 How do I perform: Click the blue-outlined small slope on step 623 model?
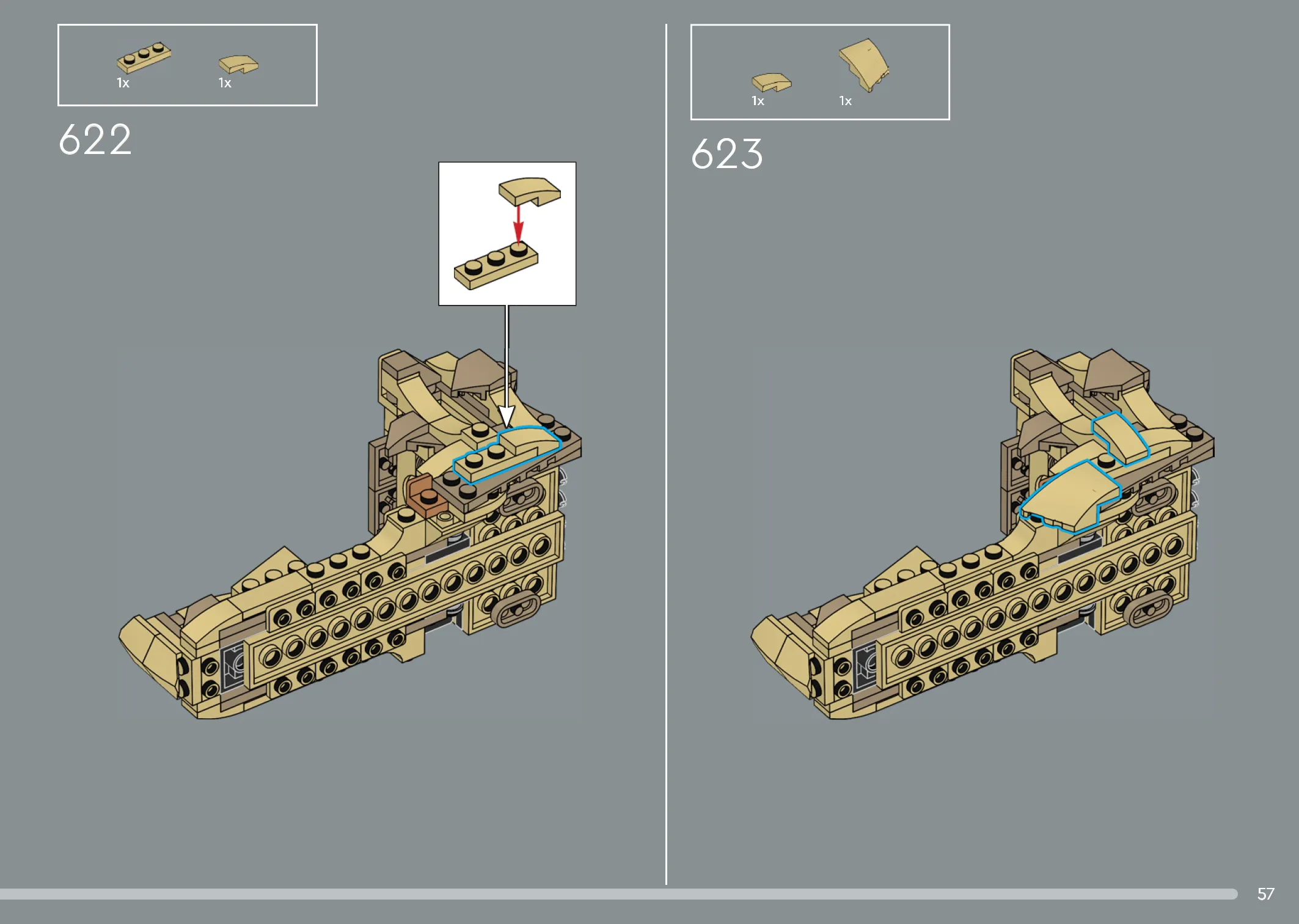click(1121, 438)
